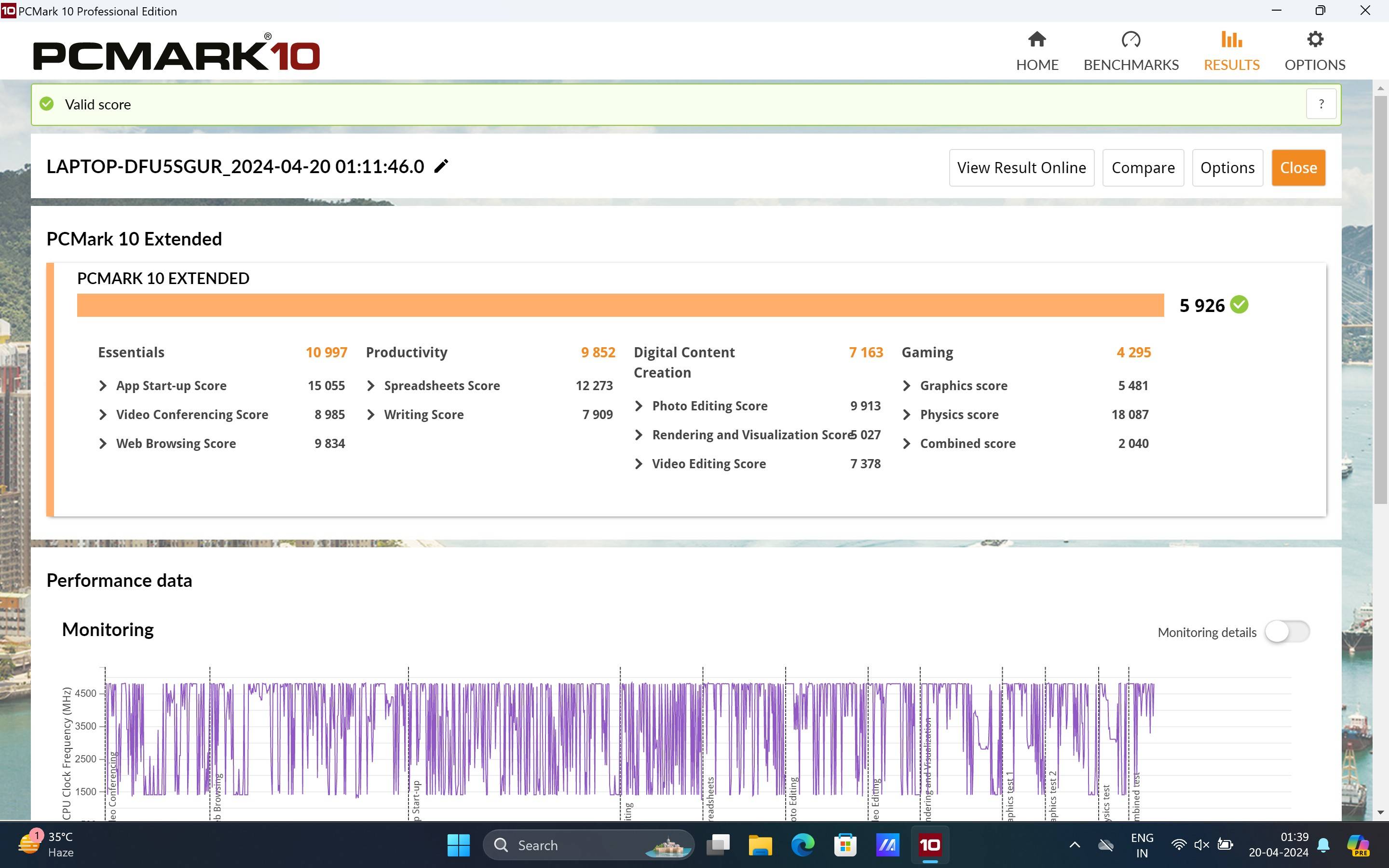Click the green valid score checkmark

click(x=46, y=104)
